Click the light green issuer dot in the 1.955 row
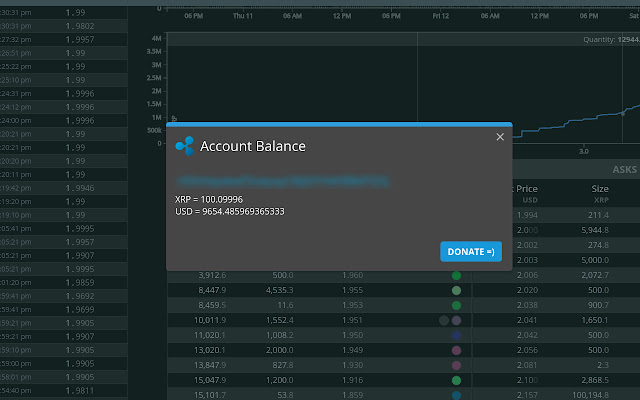 tap(456, 291)
